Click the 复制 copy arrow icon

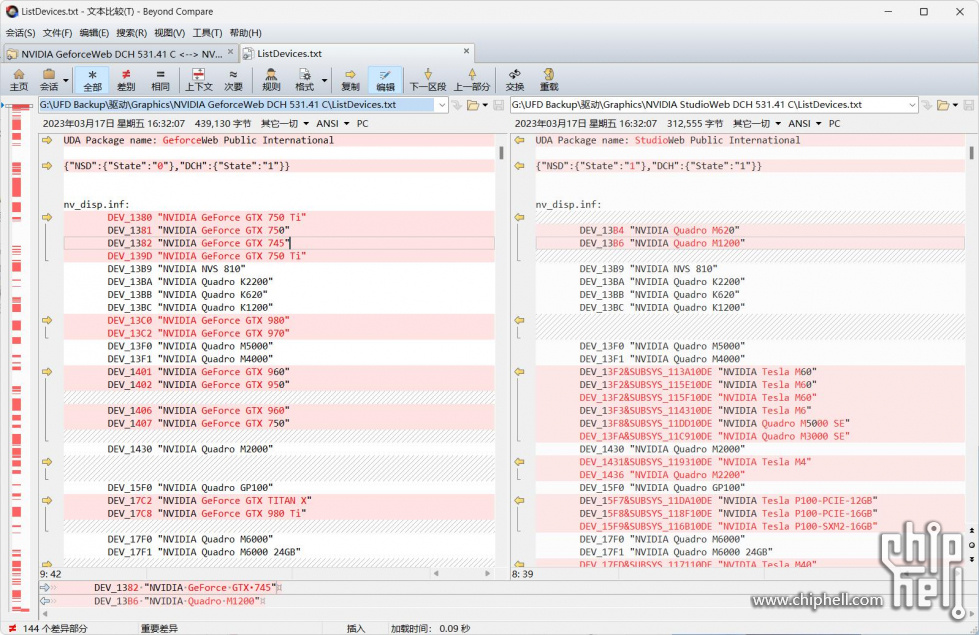(350, 80)
